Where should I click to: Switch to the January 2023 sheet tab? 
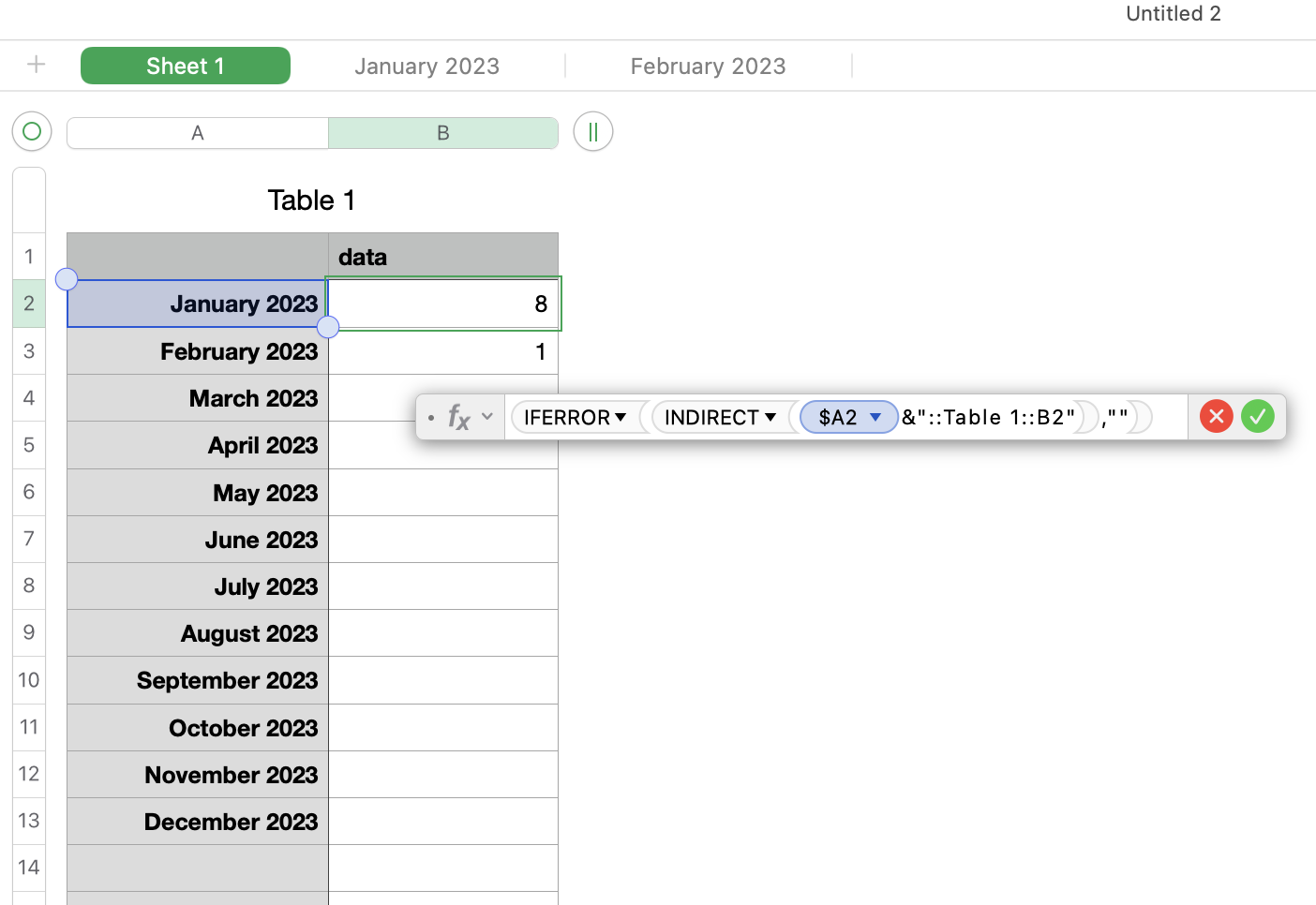[426, 66]
